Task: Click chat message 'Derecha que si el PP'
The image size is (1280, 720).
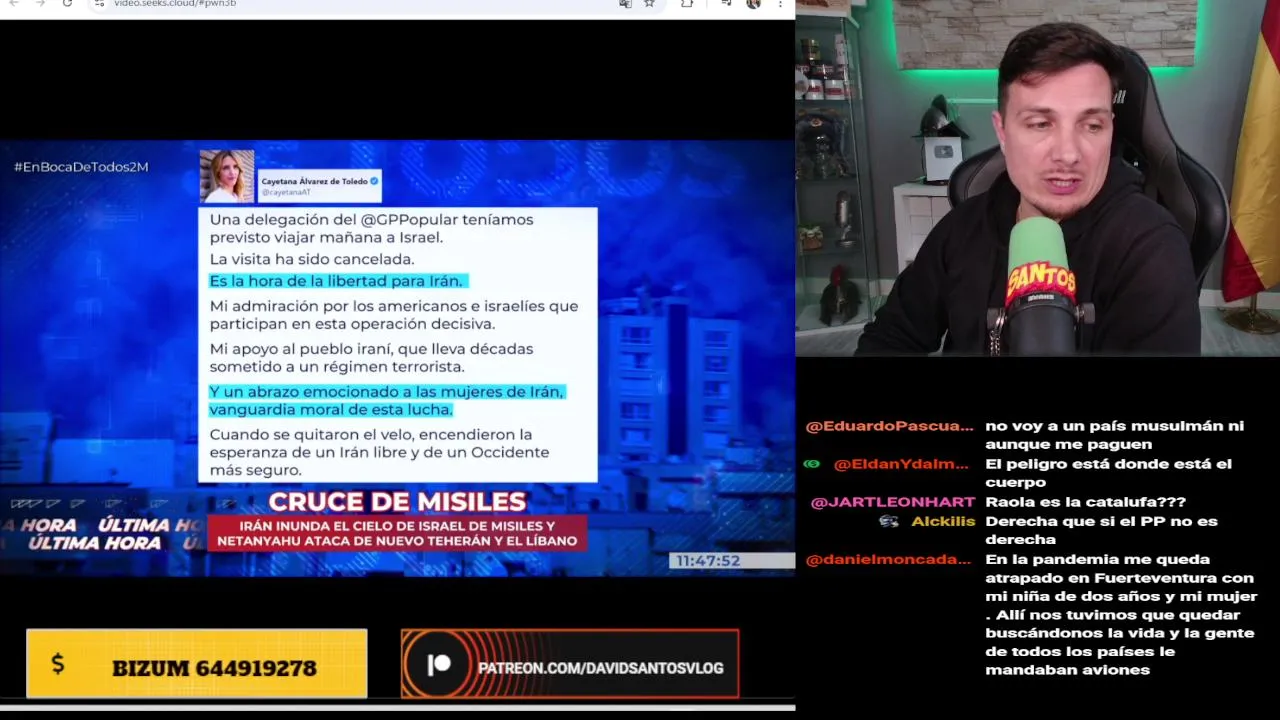Action: tap(1101, 530)
